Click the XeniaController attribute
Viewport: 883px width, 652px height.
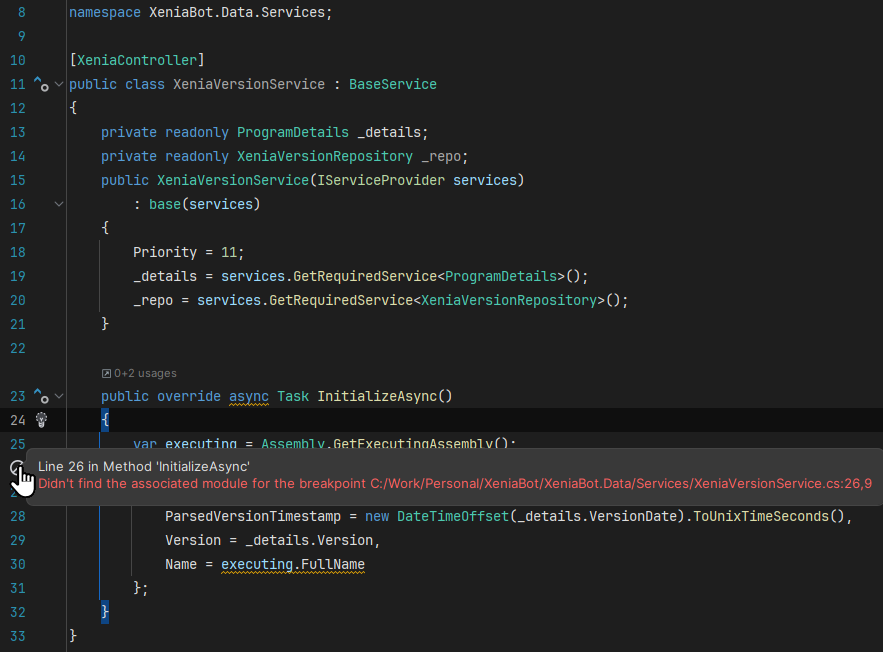click(x=137, y=61)
